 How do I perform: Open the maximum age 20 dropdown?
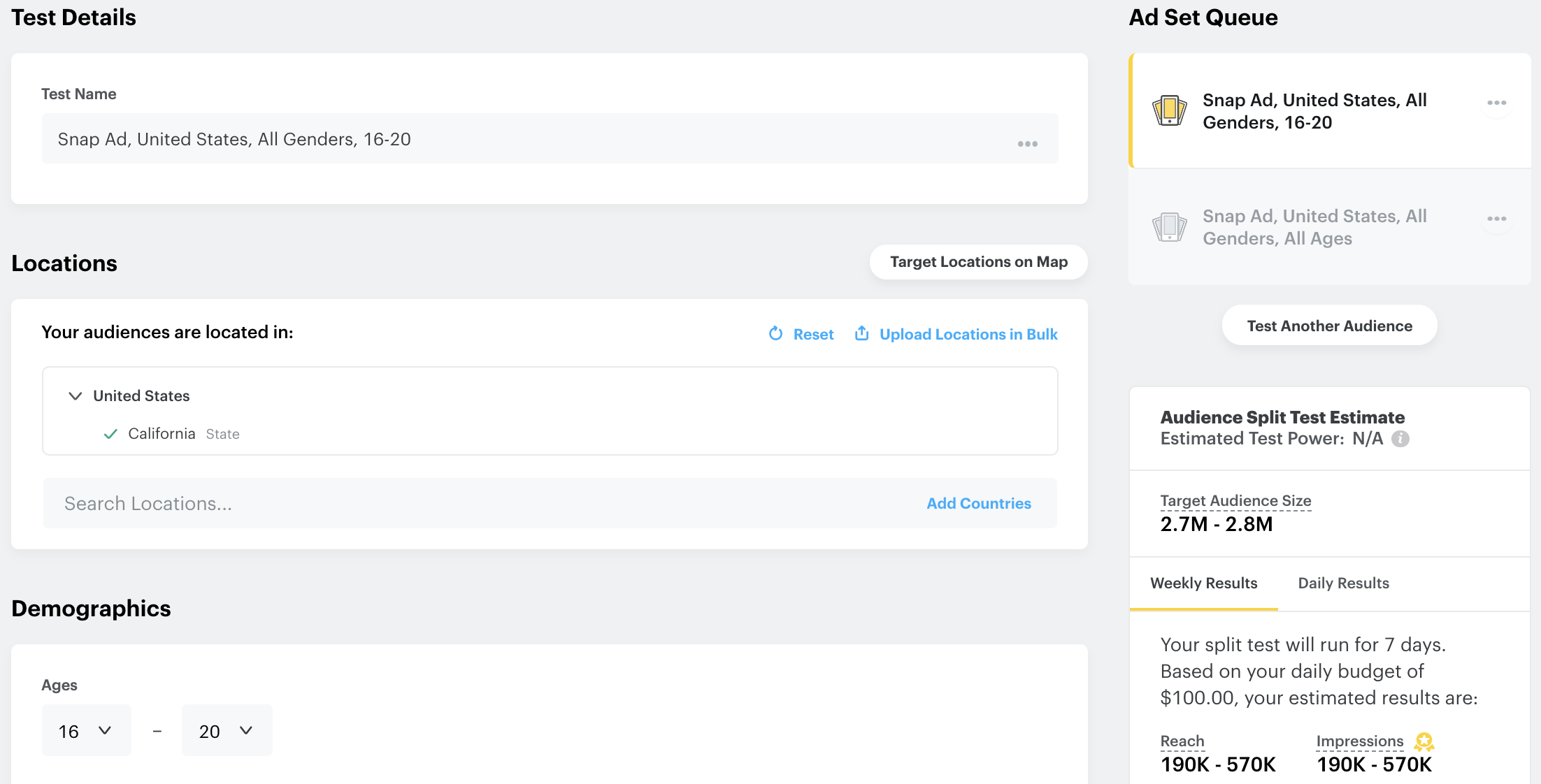click(227, 731)
